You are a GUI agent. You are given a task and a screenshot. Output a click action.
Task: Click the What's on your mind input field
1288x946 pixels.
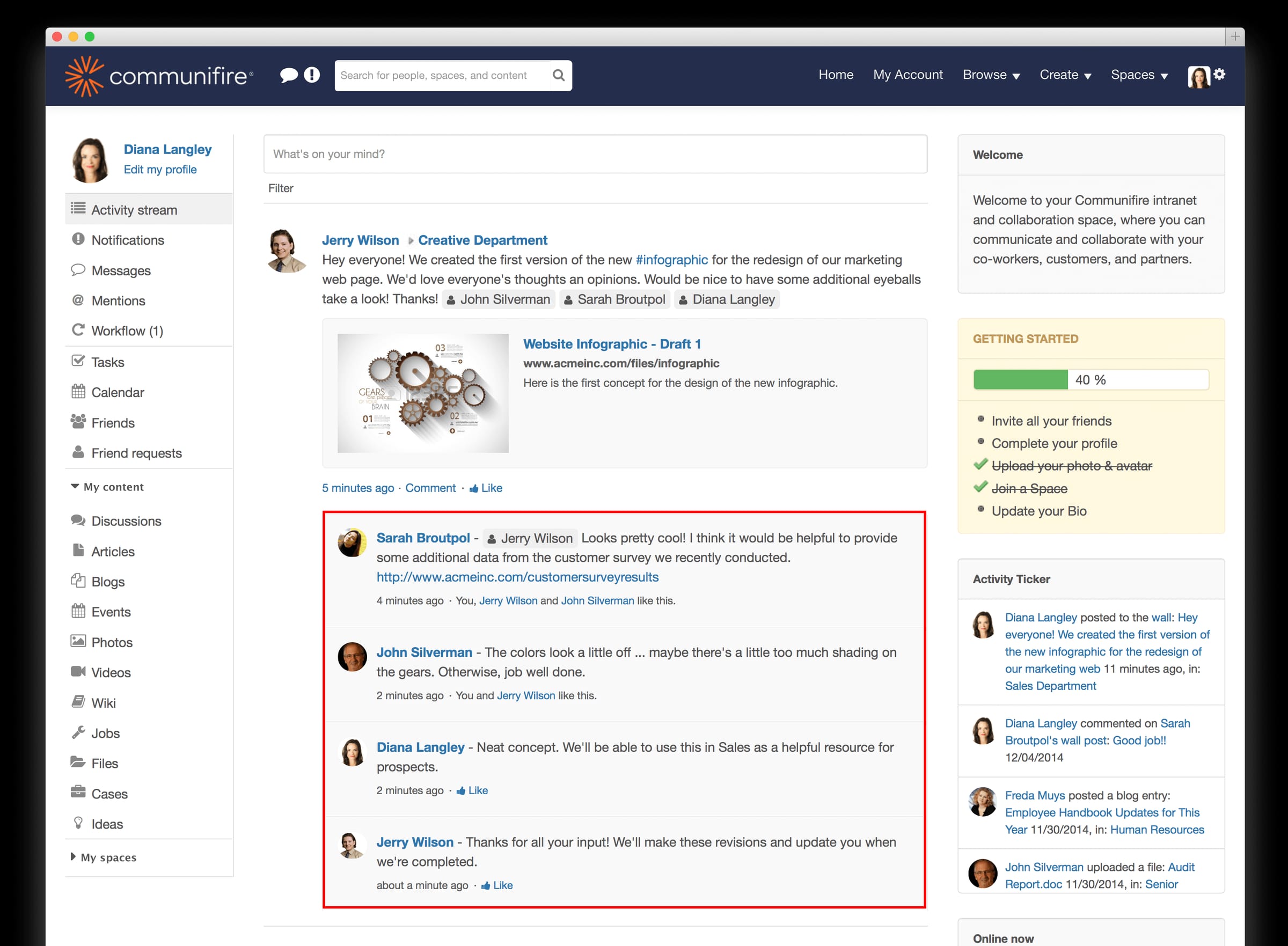pos(595,153)
